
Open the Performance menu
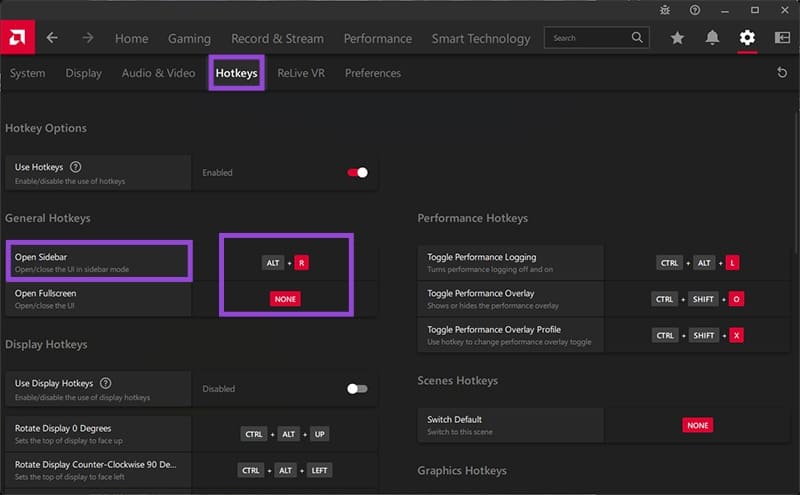[377, 39]
